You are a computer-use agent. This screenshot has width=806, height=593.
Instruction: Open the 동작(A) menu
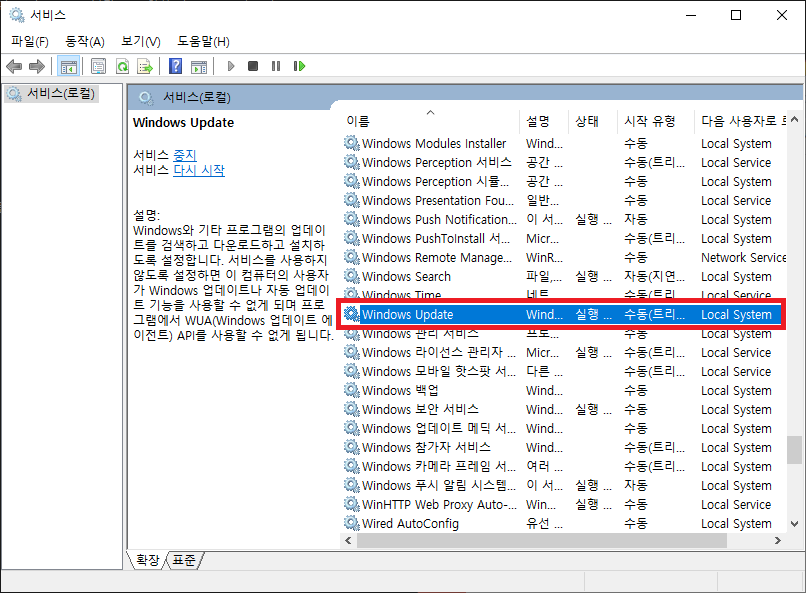pyautogui.click(x=85, y=42)
